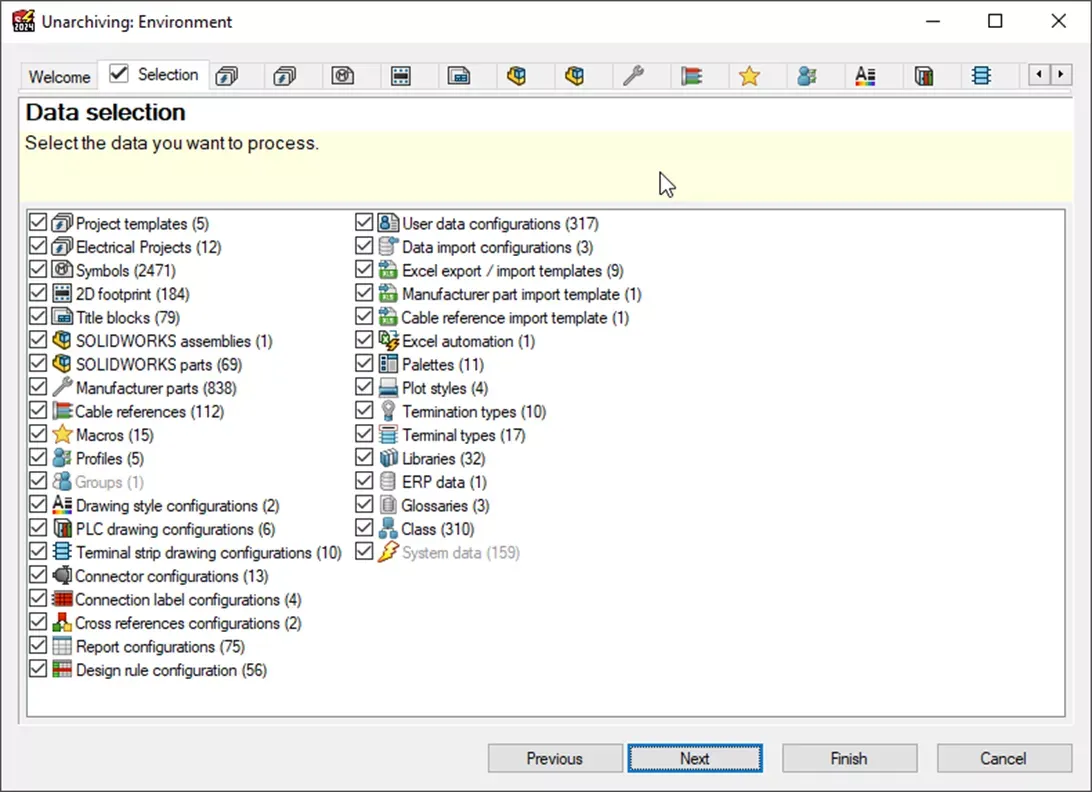Toggle the Macros (15) checkbox

click(38, 435)
